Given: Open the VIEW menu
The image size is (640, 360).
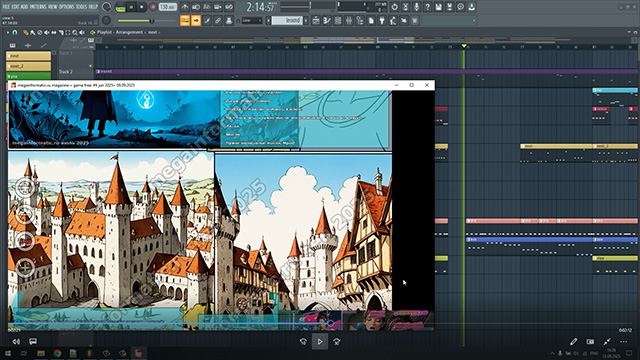Looking at the screenshot, I should click(x=53, y=7).
